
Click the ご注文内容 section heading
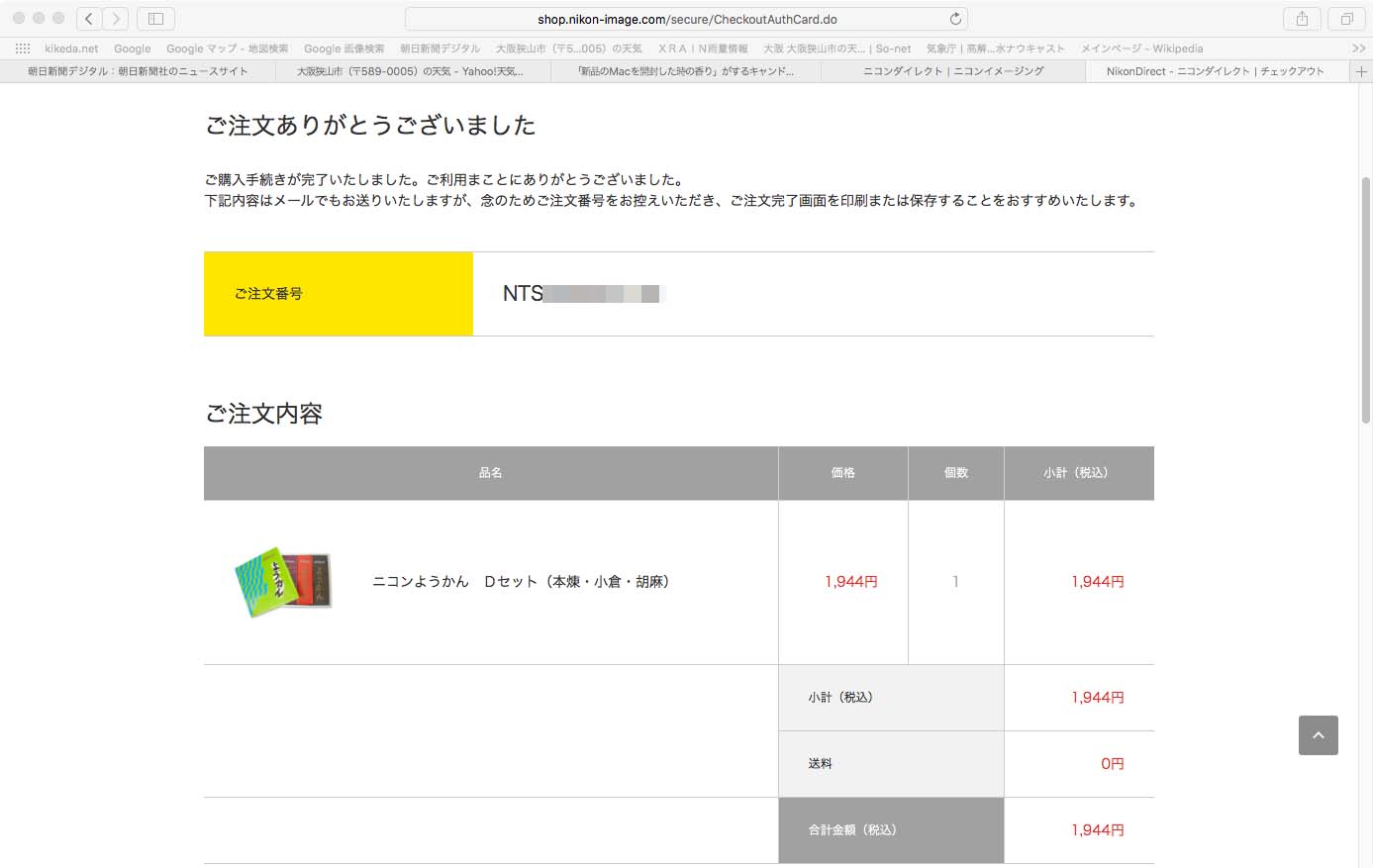(264, 414)
